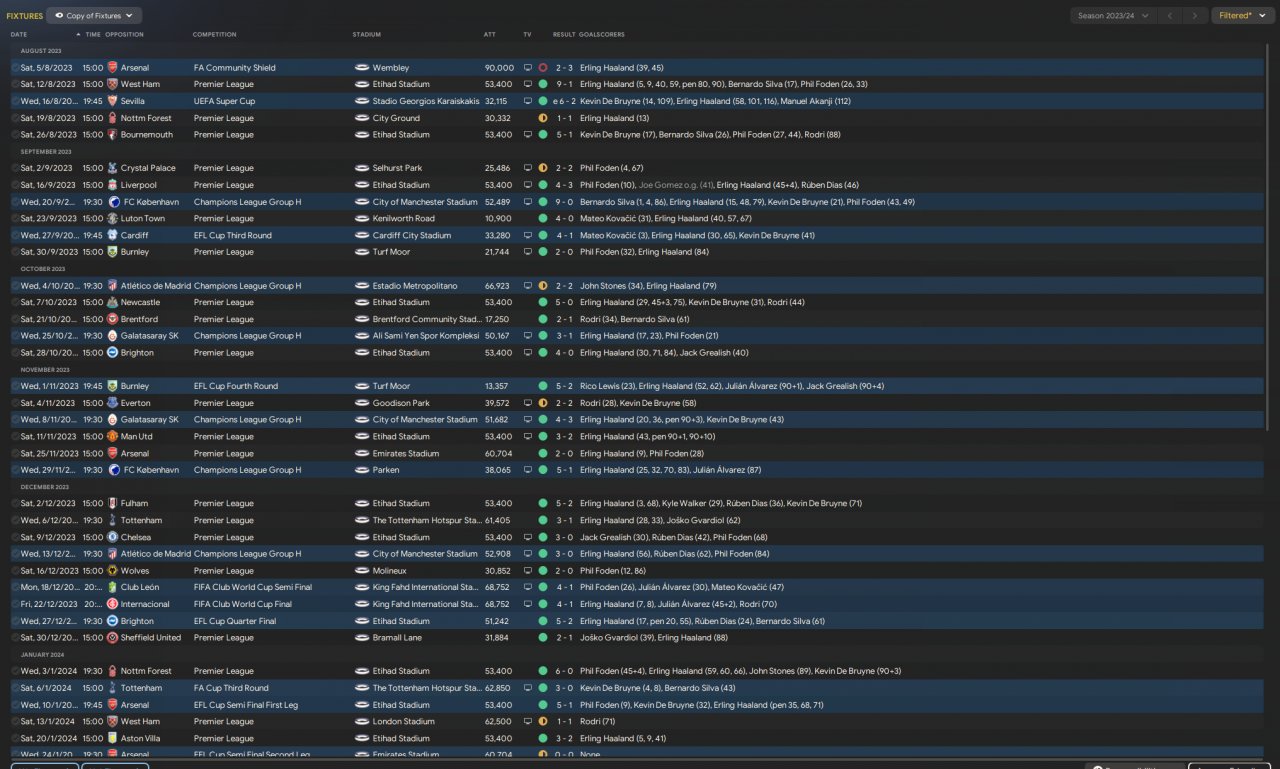Sort by the STADIUM column header
The image size is (1280, 769).
(x=367, y=34)
